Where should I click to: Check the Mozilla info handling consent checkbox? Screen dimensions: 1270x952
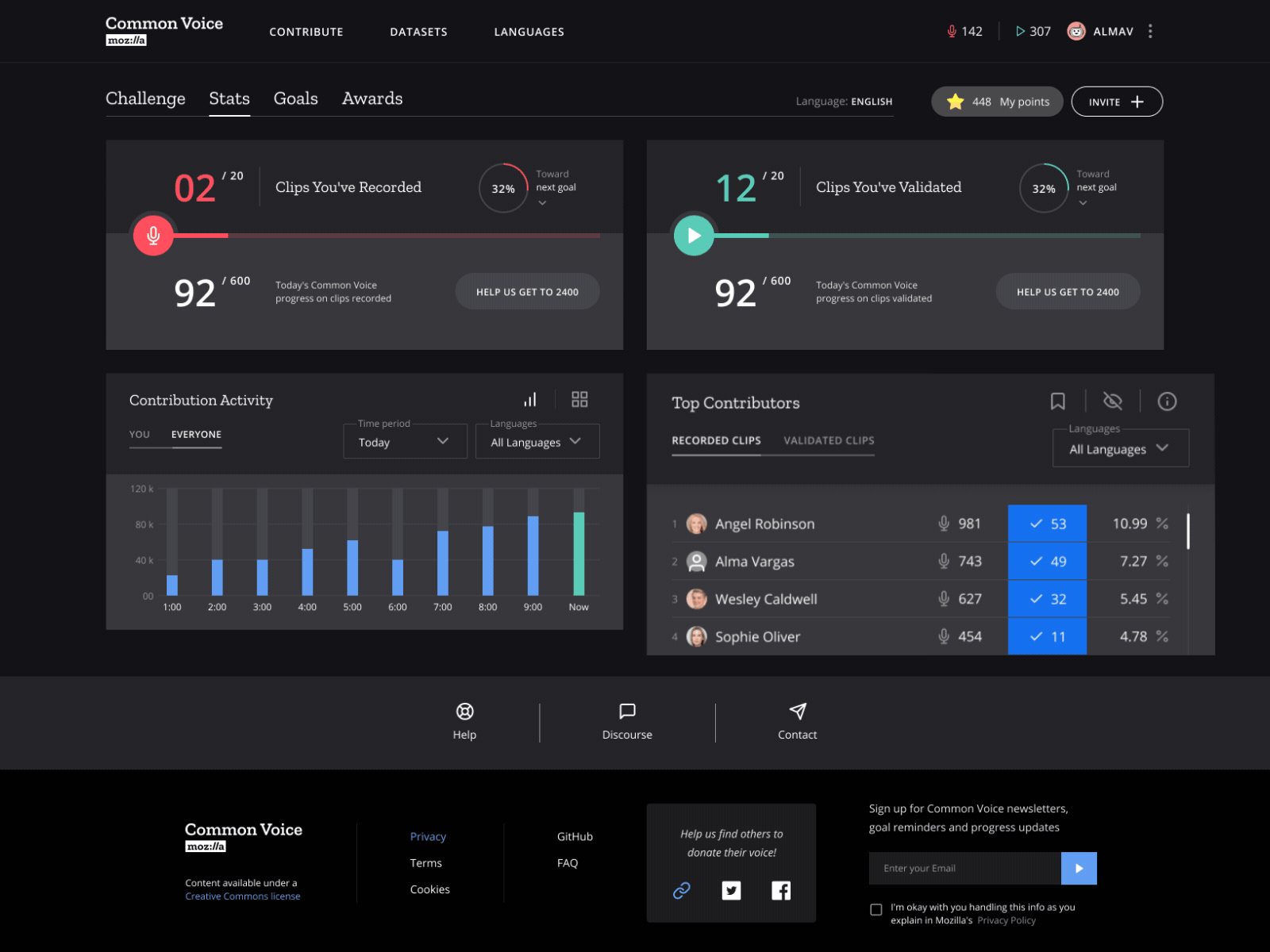coord(876,910)
